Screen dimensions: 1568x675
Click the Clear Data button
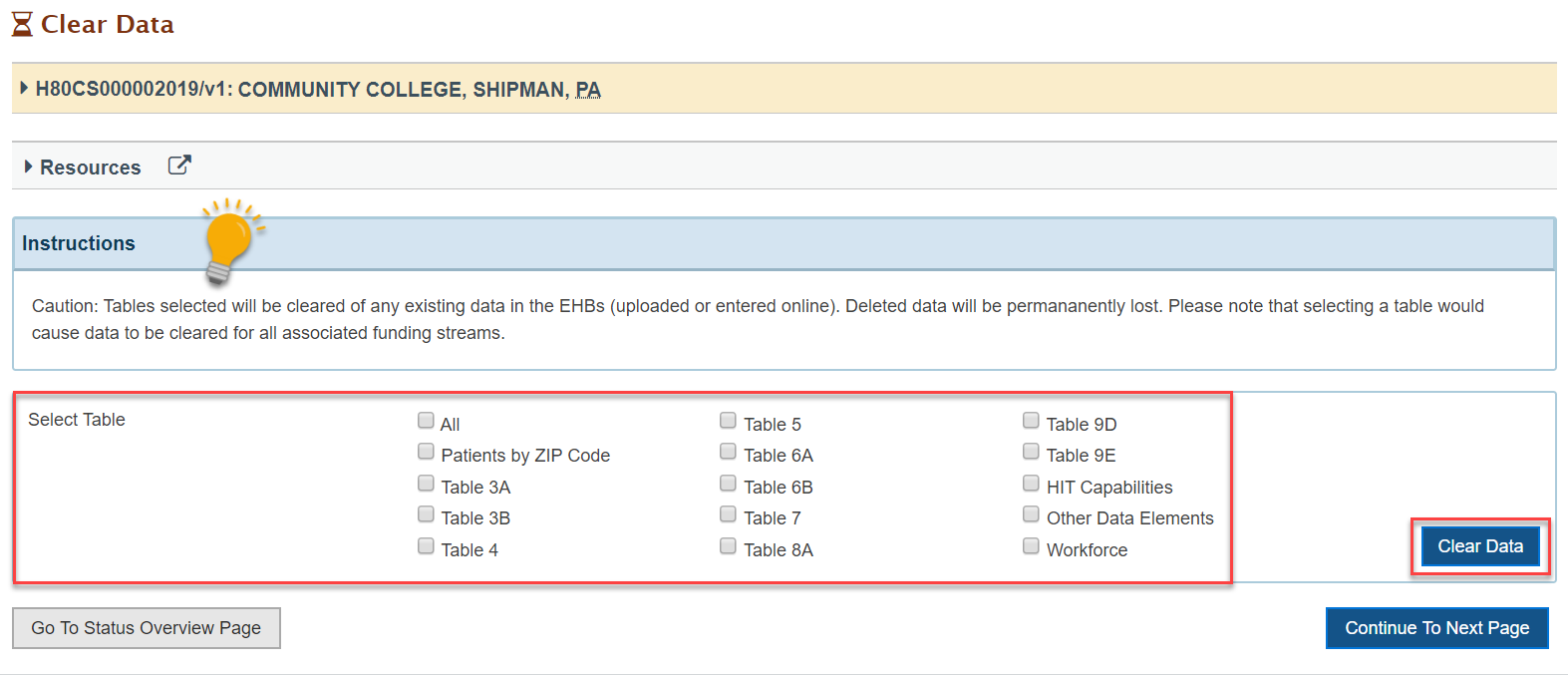(1480, 546)
